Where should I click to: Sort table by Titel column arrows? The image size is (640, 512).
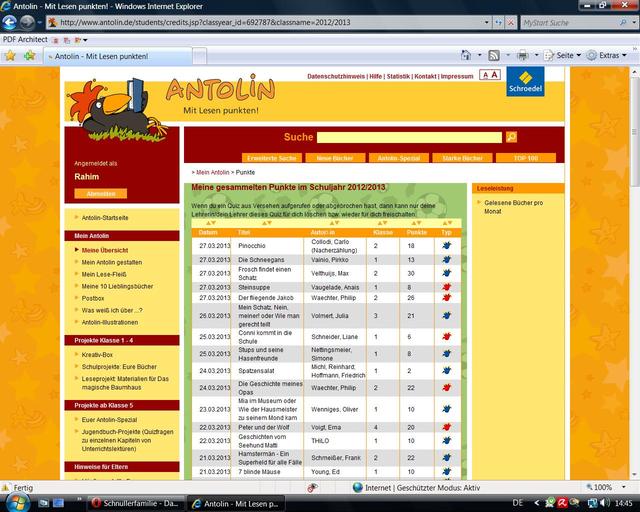point(267,223)
